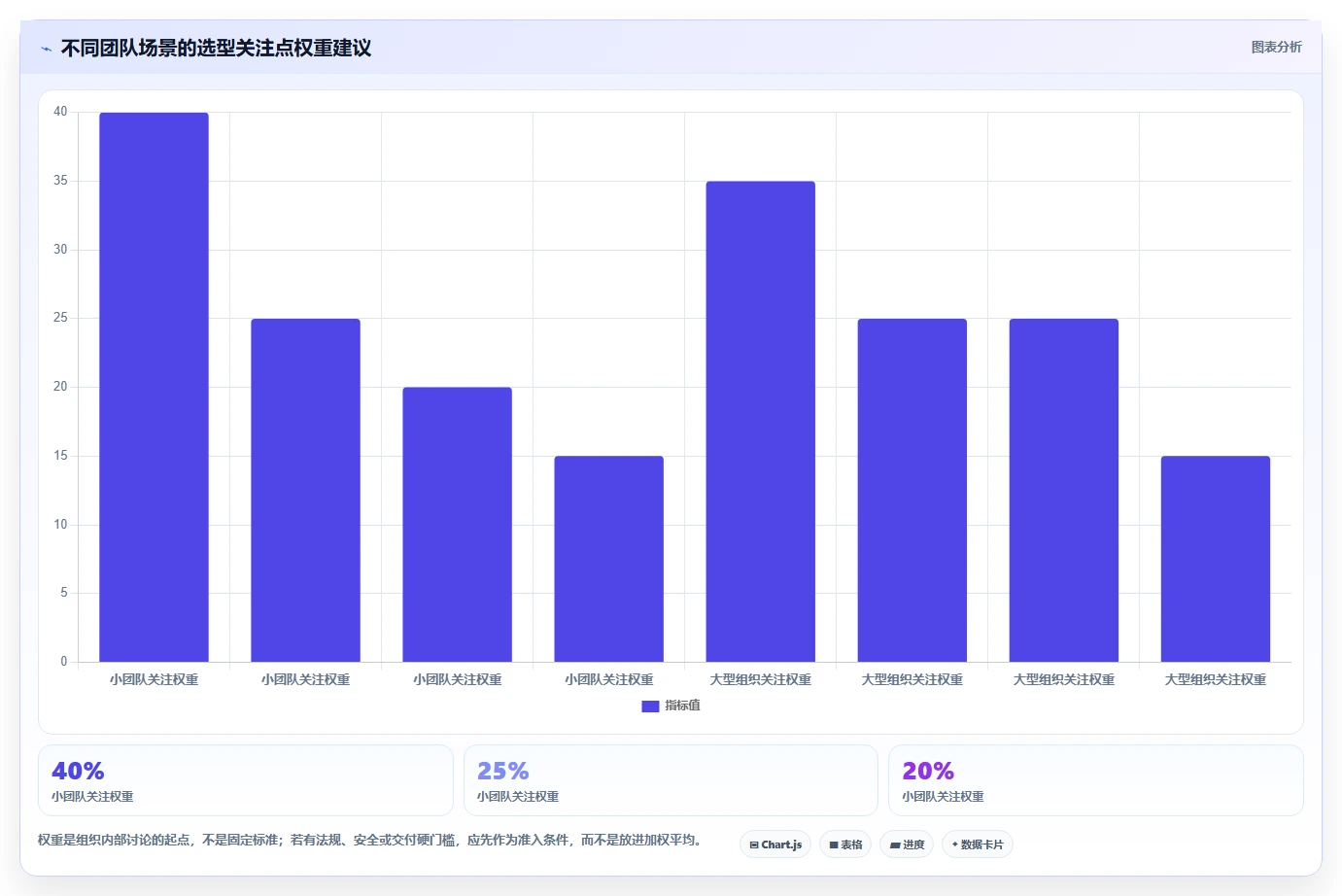Click the y-axis label 5
Viewport: 1342px width, 896px height.
pos(64,593)
